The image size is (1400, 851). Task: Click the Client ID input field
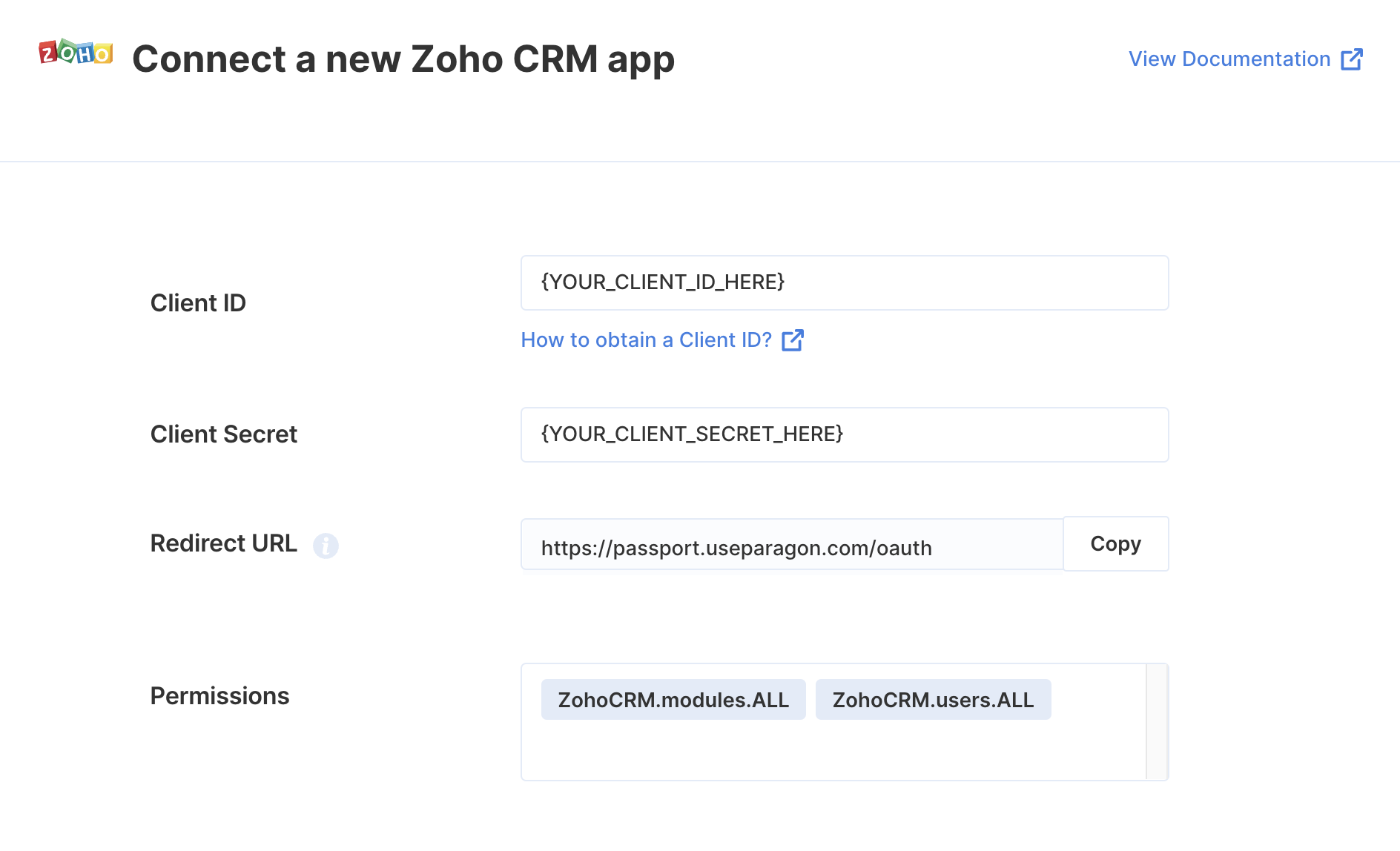pos(845,283)
